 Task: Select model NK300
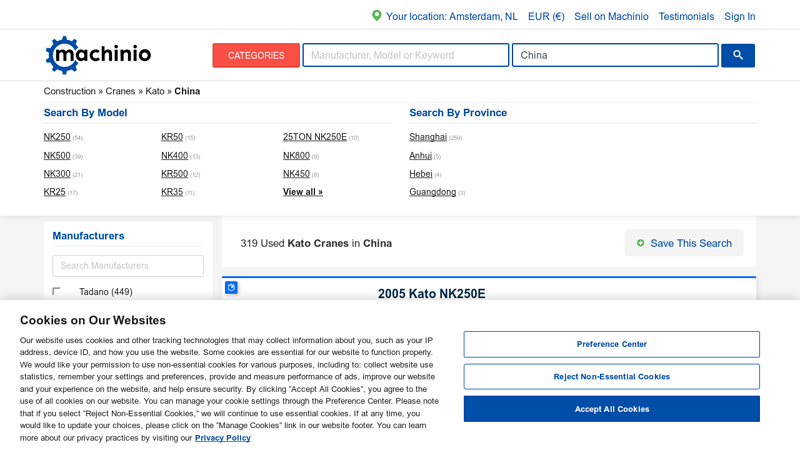point(57,174)
